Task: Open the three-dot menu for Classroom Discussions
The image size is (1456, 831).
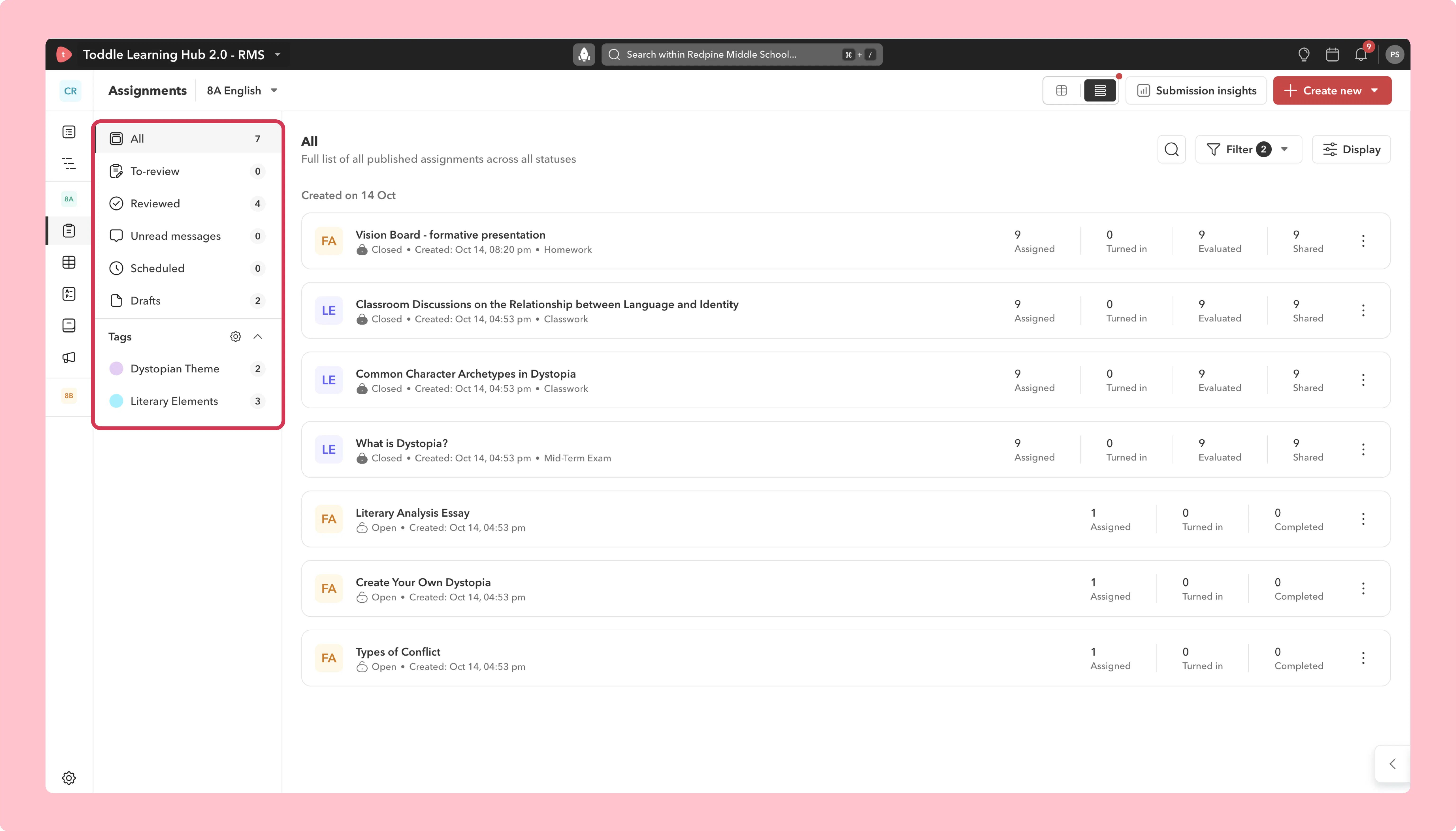Action: (1363, 311)
